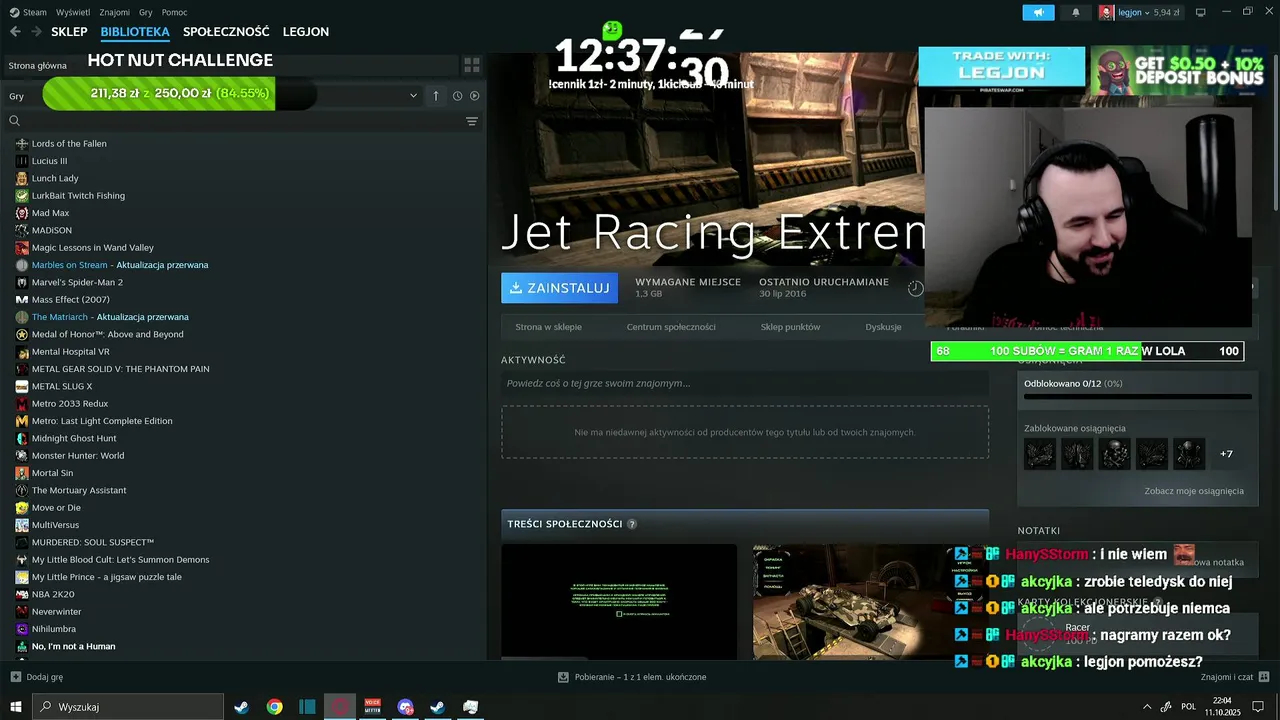Click Mortal Sin game icon
Viewport: 1280px width, 720px height.
[22, 473]
